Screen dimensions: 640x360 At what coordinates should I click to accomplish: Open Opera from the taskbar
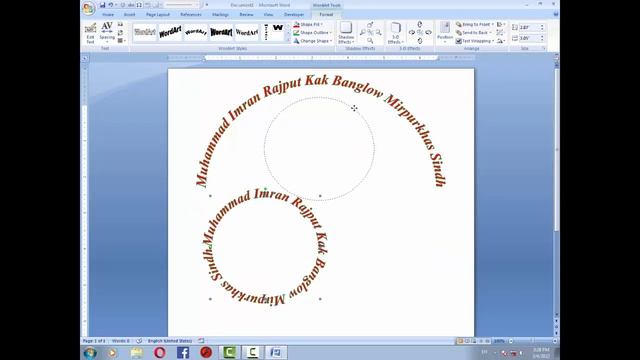[x=160, y=353]
